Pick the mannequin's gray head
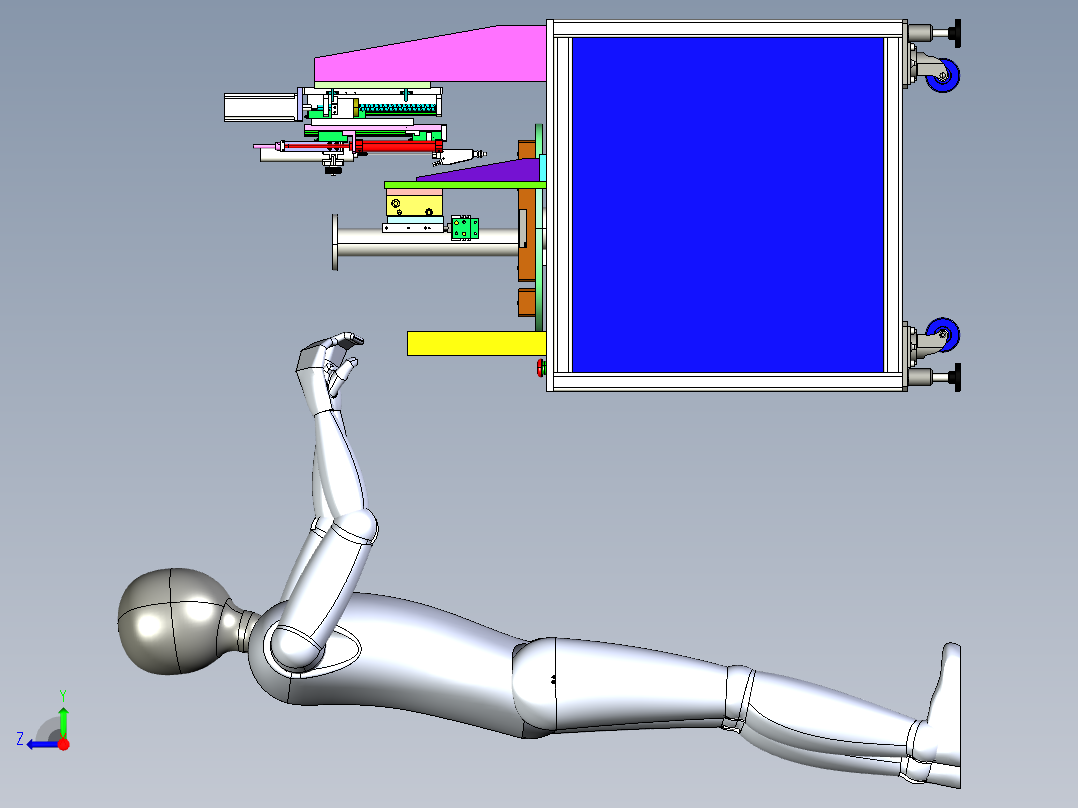1078x808 pixels. point(173,621)
